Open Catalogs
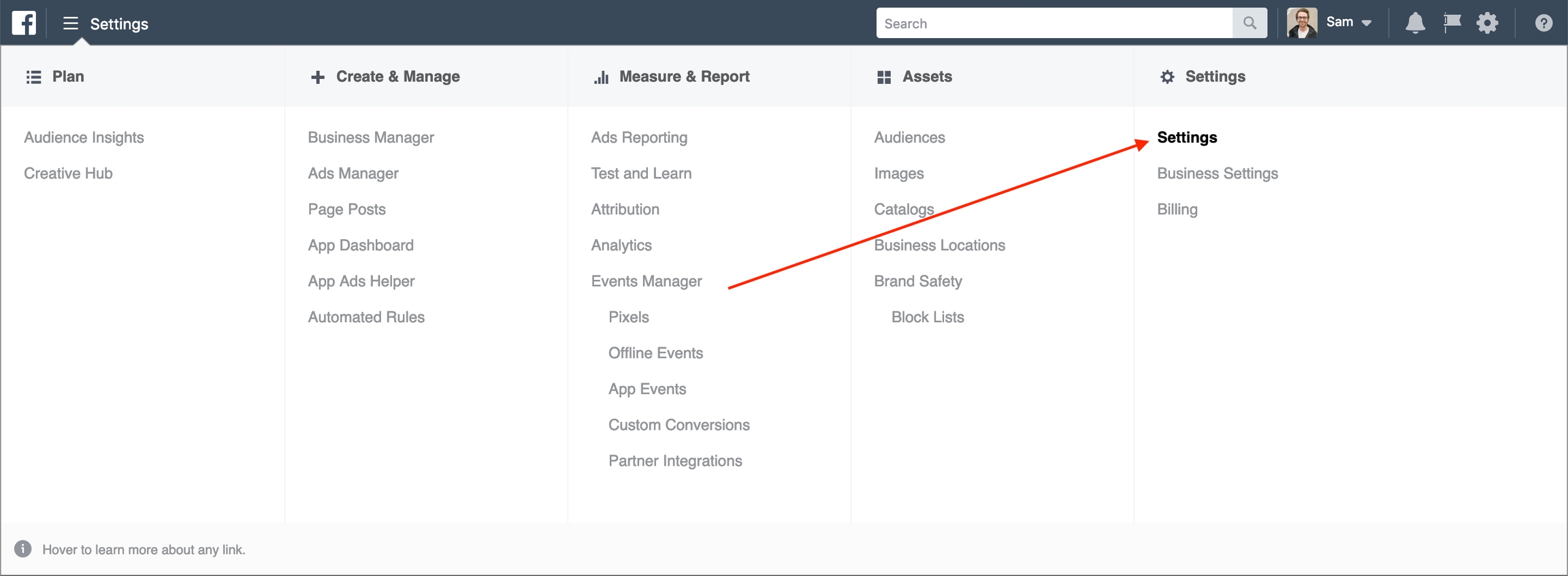Image resolution: width=1568 pixels, height=576 pixels. pyautogui.click(x=904, y=209)
